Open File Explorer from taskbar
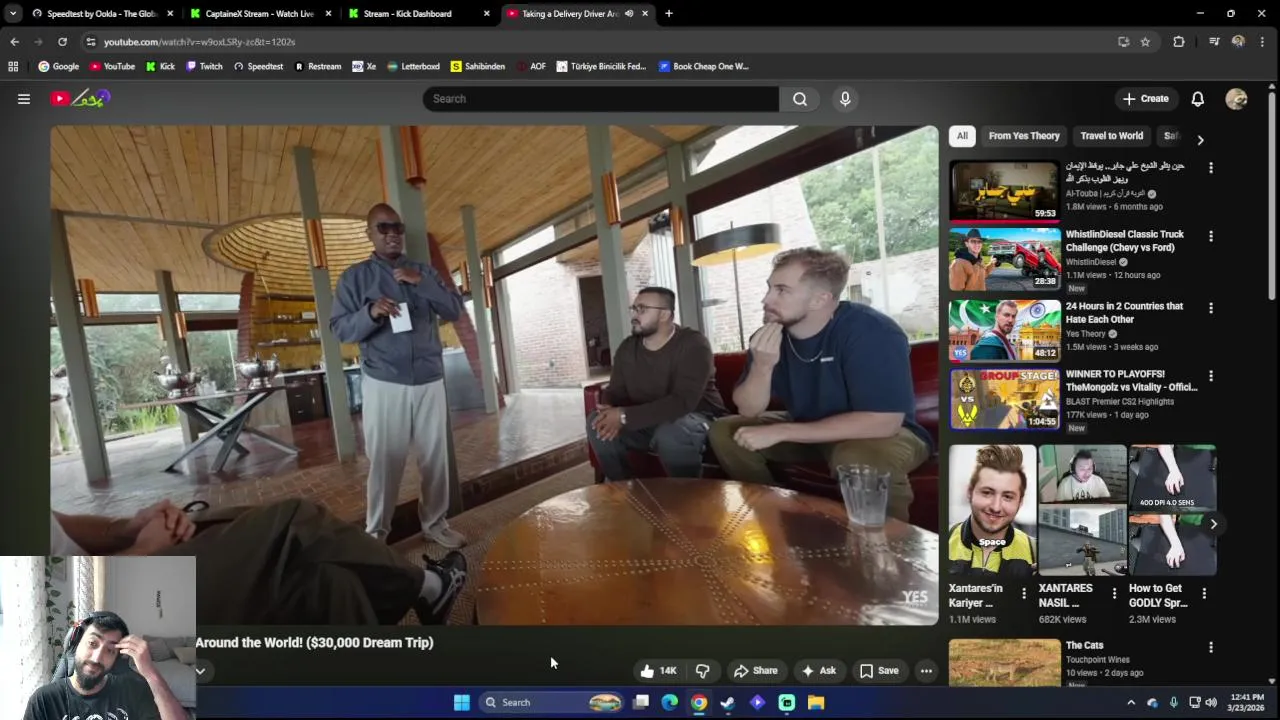Viewport: 1280px width, 720px height. (x=816, y=702)
